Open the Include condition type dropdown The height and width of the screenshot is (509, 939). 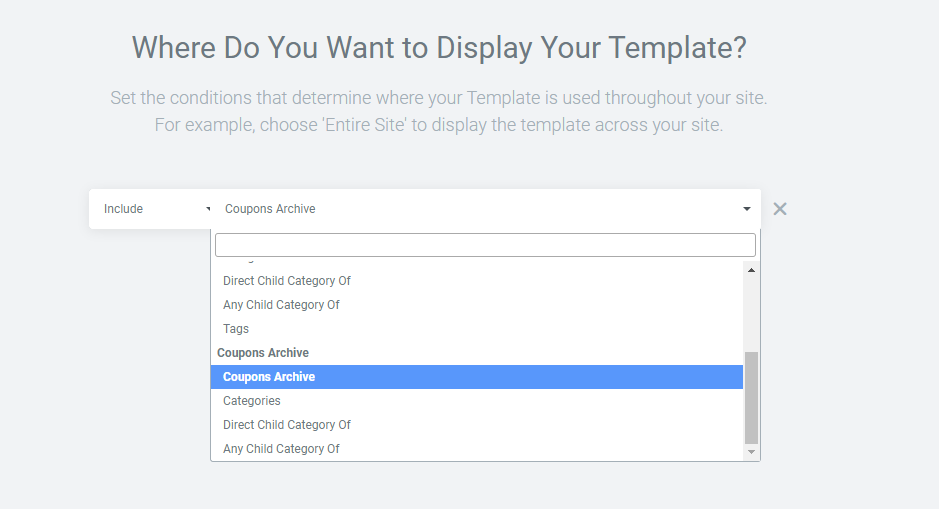pyautogui.click(x=153, y=209)
